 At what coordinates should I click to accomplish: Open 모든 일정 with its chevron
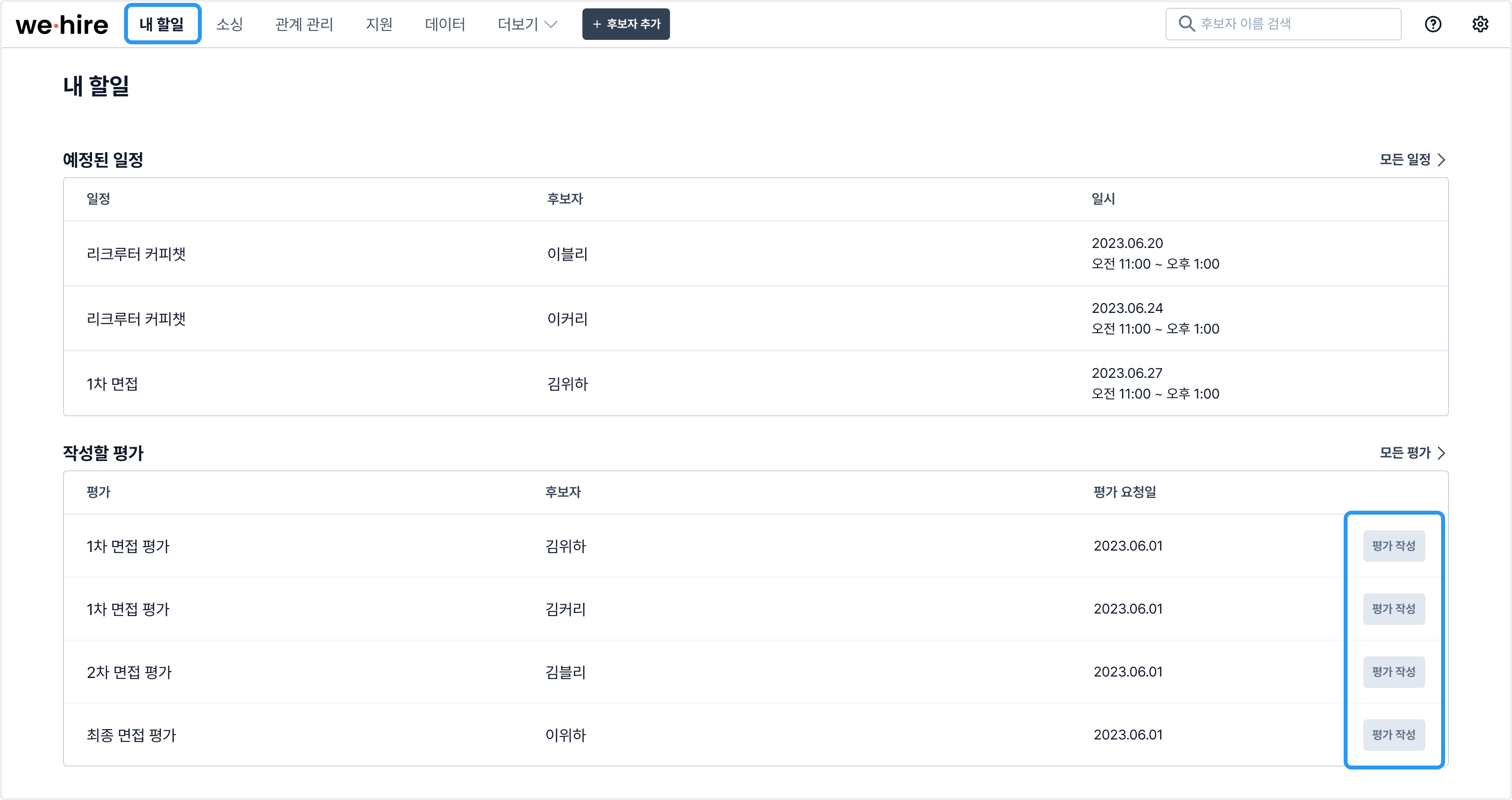point(1412,159)
